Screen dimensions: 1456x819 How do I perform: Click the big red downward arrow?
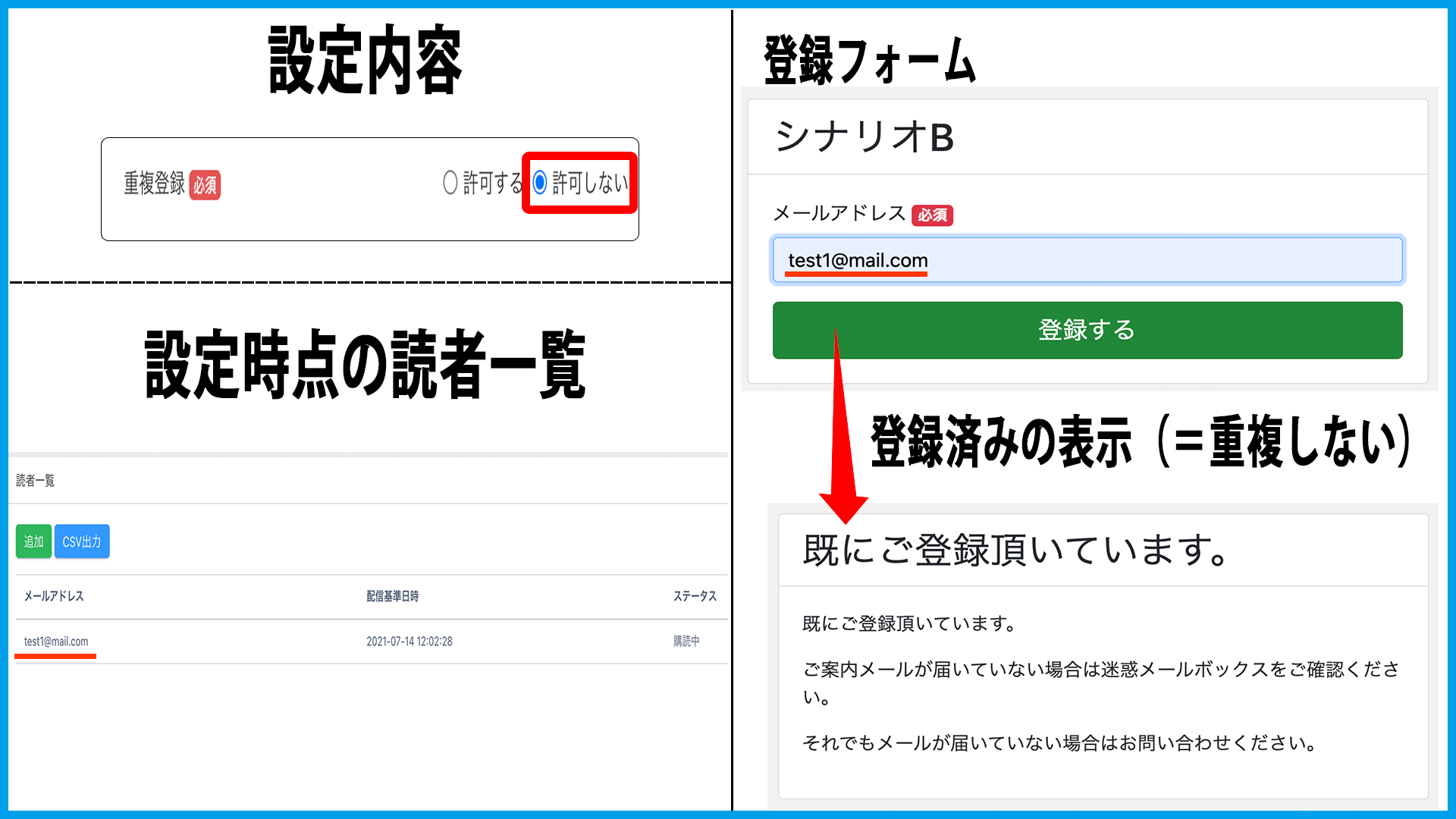pos(841,455)
